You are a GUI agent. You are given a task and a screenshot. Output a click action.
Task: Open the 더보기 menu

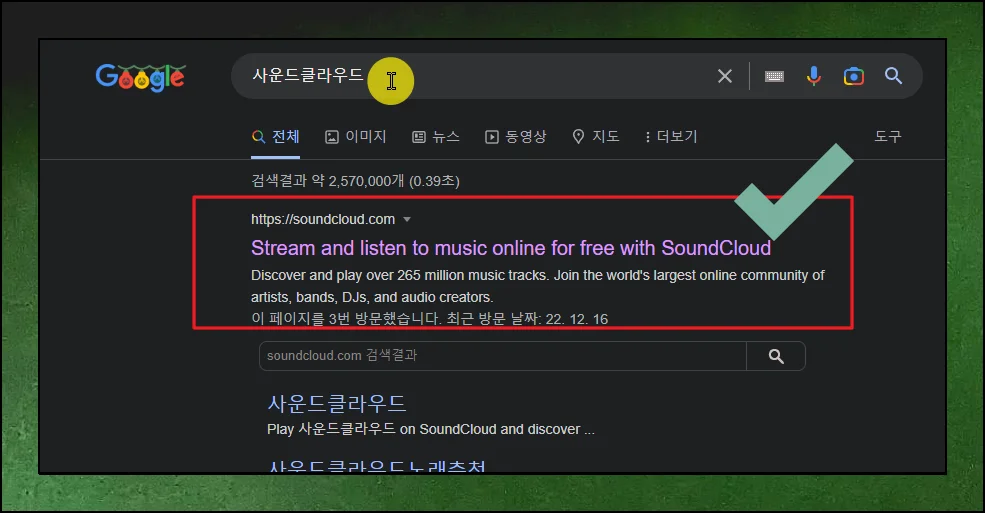(x=671, y=136)
